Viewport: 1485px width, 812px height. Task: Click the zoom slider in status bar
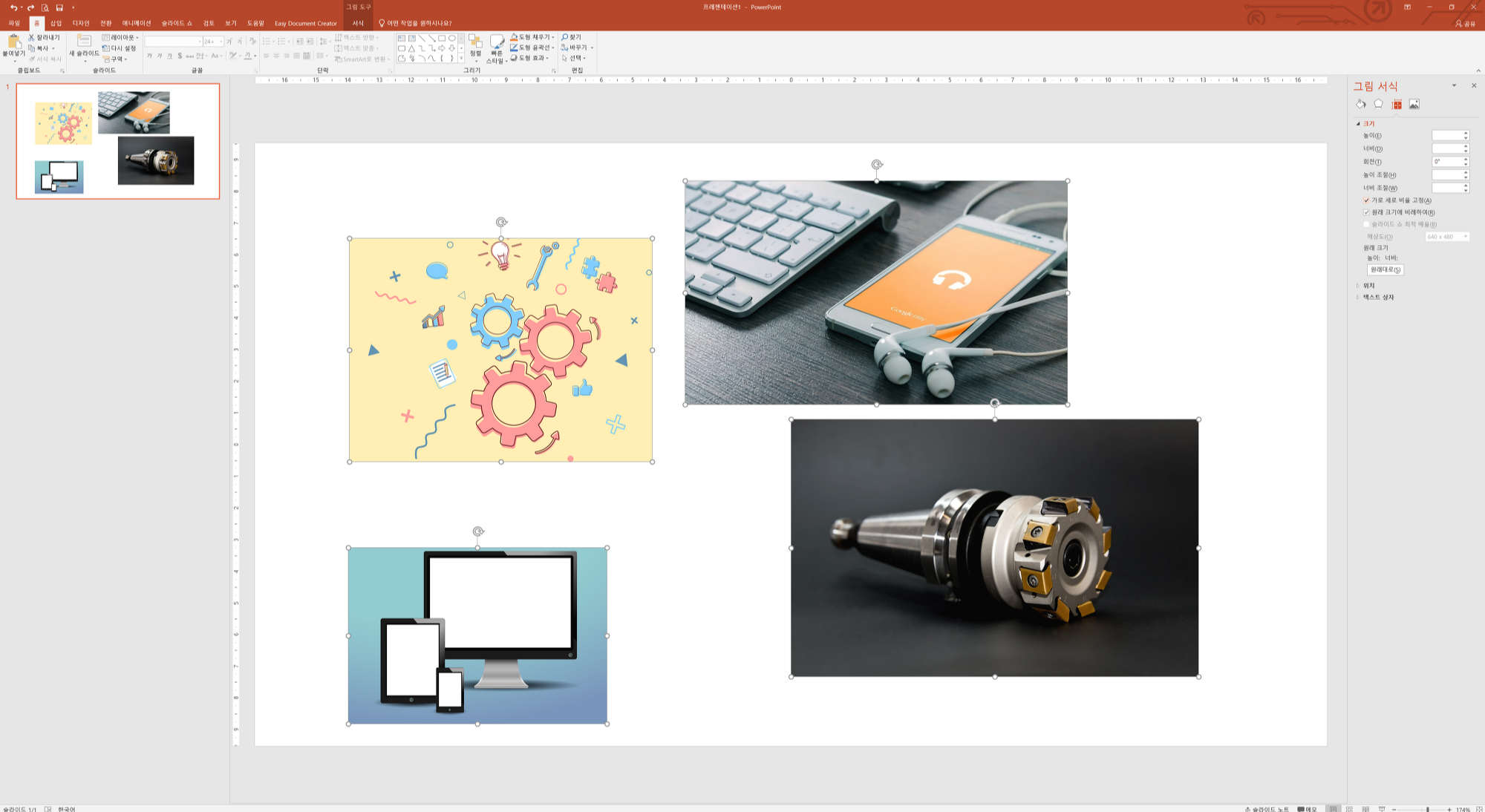pyautogui.click(x=1426, y=809)
